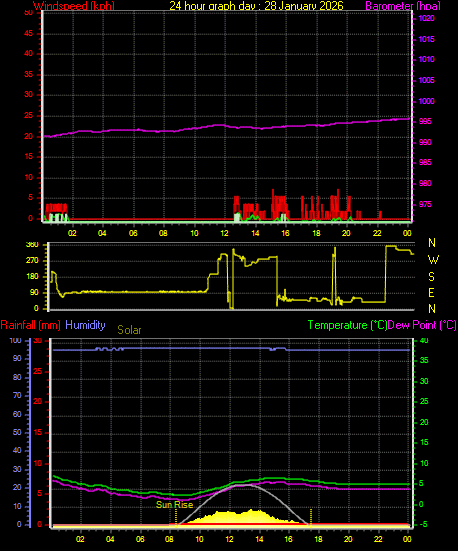This screenshot has width=458, height=551.
Task: Select barometer scale value 1010
Action: tap(426, 59)
